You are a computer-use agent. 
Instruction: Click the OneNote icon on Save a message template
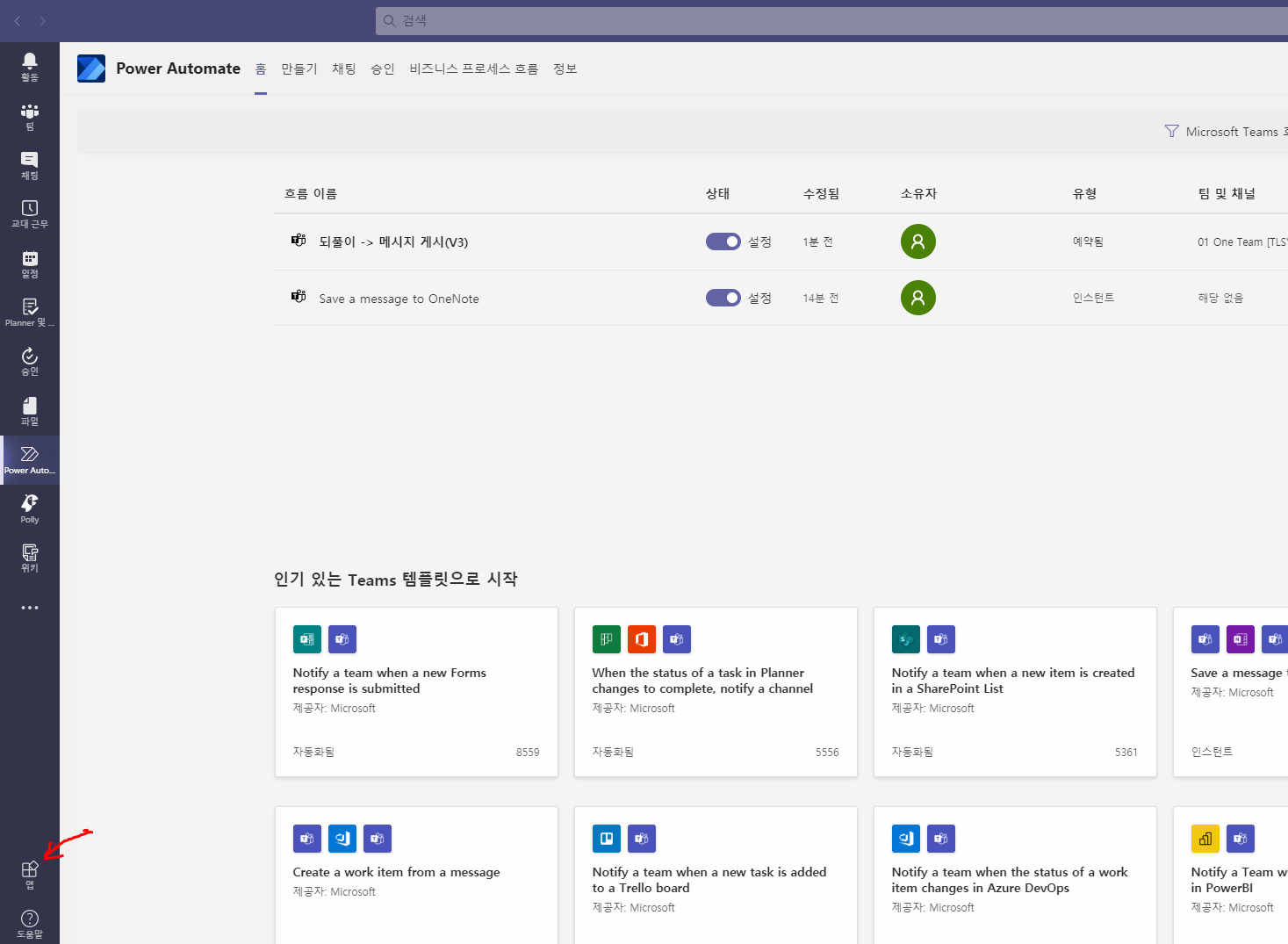coord(1241,639)
